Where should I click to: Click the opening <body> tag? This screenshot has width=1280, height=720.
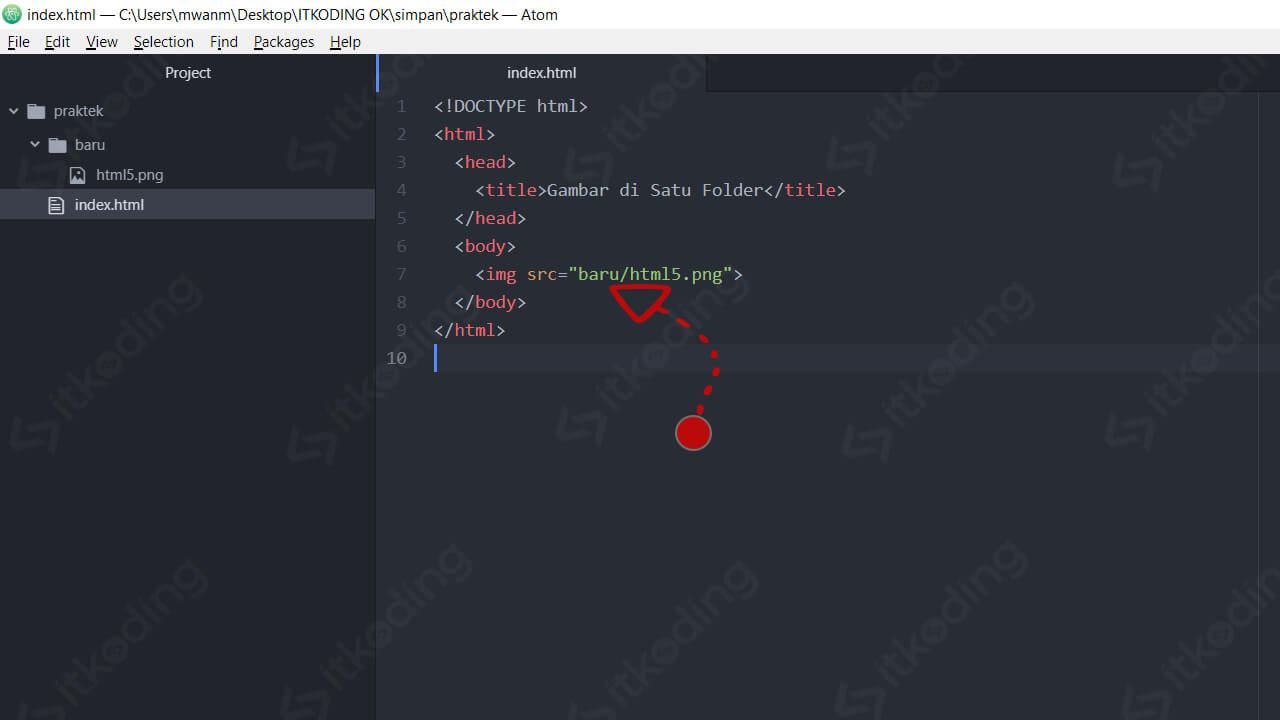point(485,246)
